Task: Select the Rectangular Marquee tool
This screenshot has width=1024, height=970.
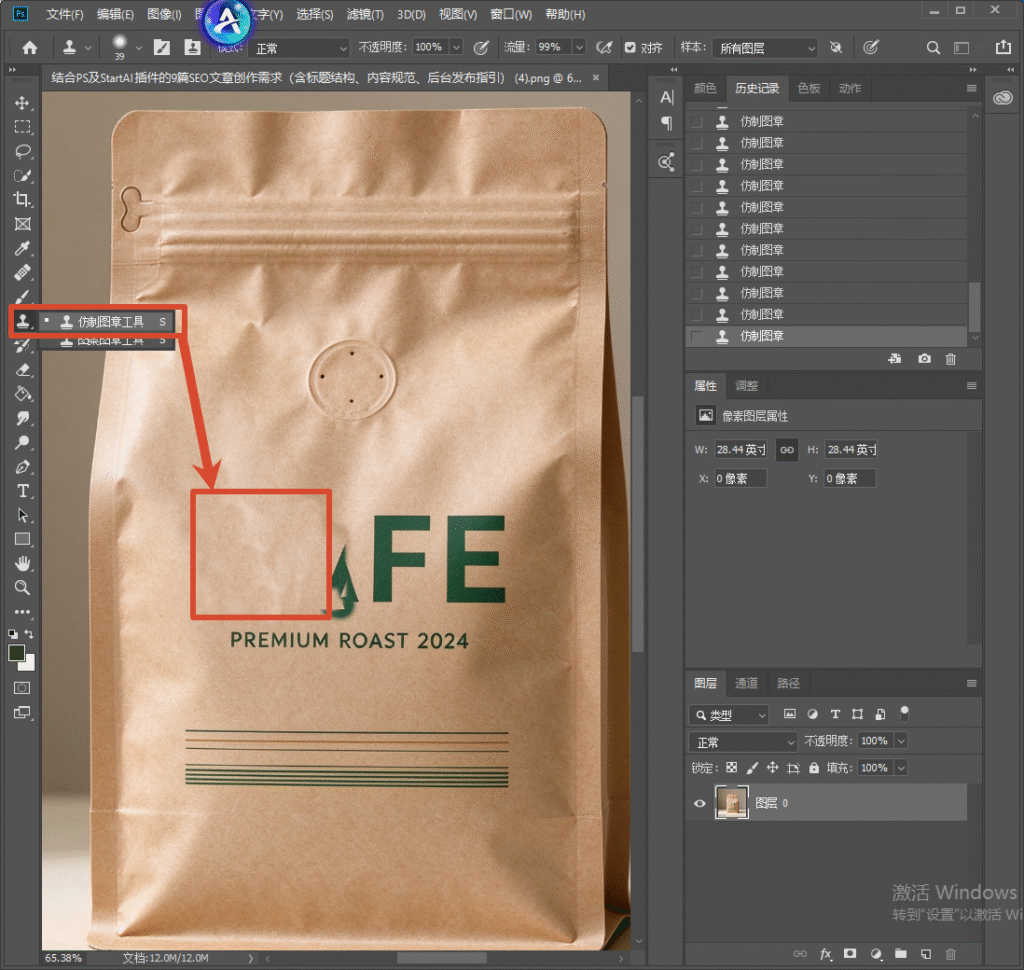Action: pos(22,127)
